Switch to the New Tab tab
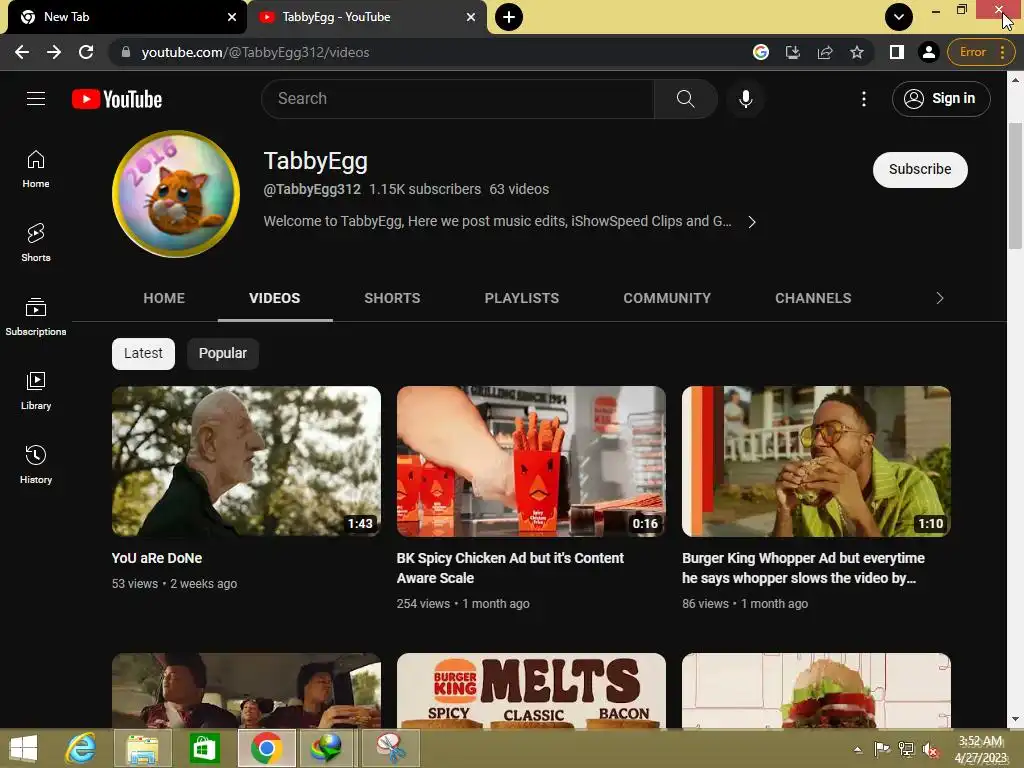This screenshot has height=768, width=1024. (127, 17)
